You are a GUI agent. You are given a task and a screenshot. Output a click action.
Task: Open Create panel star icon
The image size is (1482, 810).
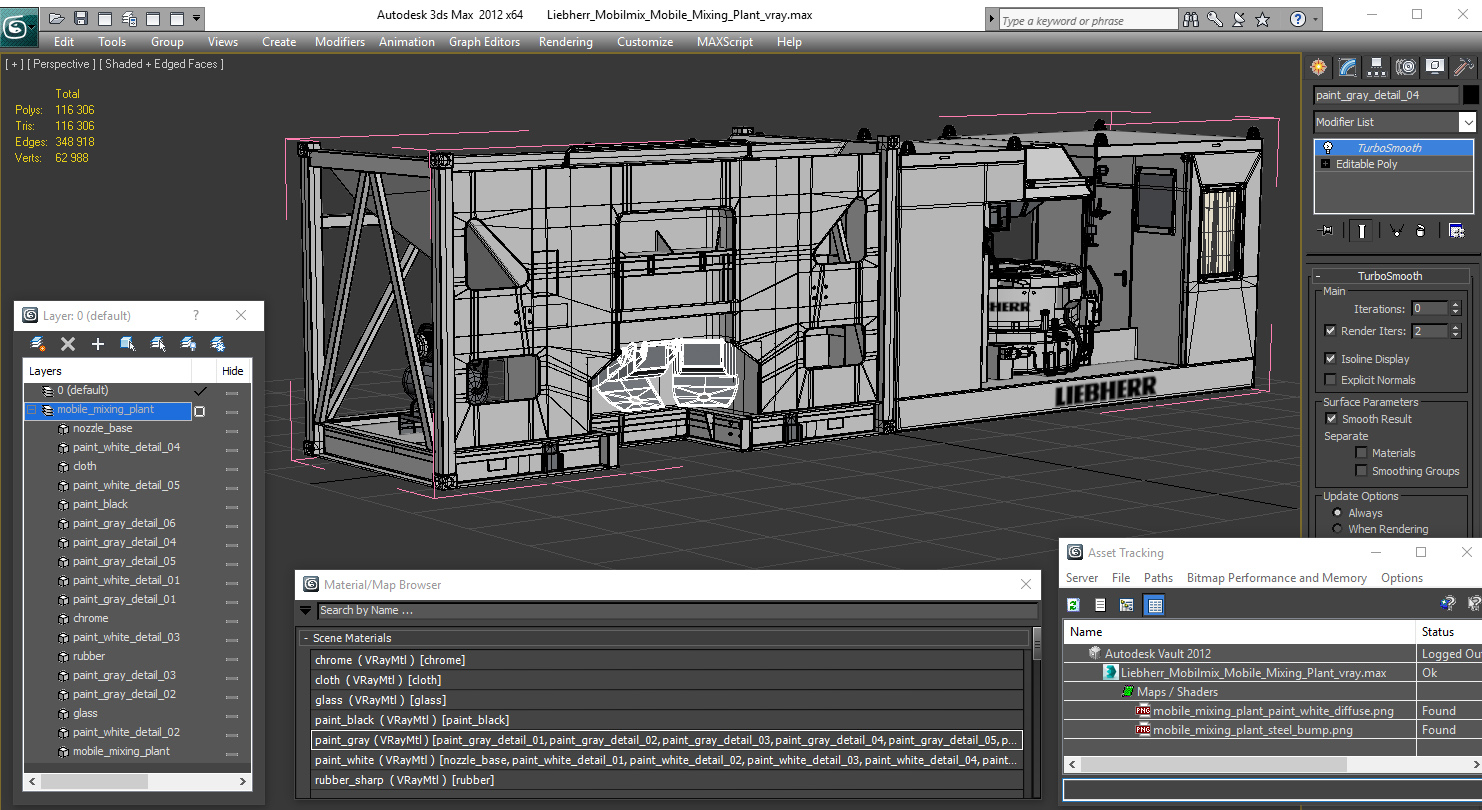1319,67
